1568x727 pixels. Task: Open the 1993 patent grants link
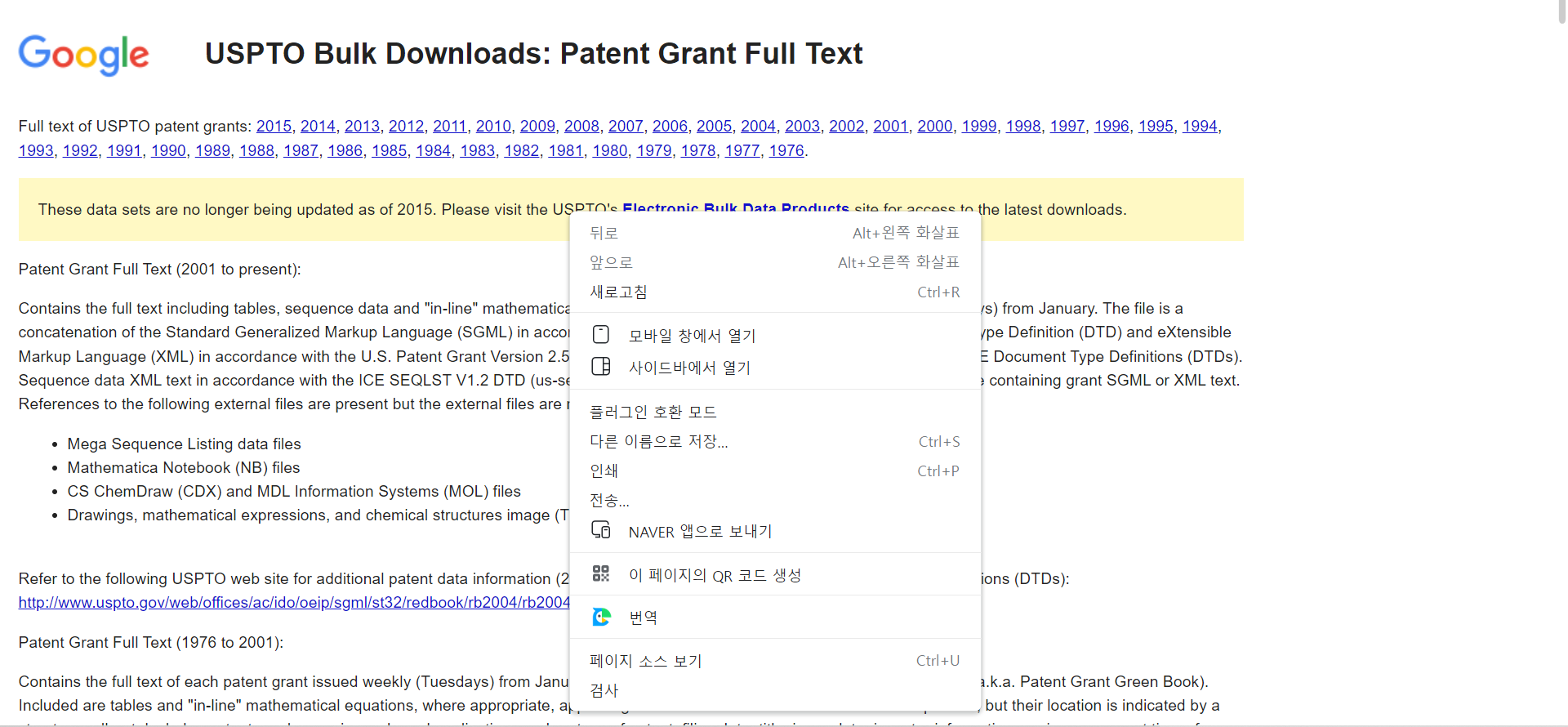click(36, 150)
